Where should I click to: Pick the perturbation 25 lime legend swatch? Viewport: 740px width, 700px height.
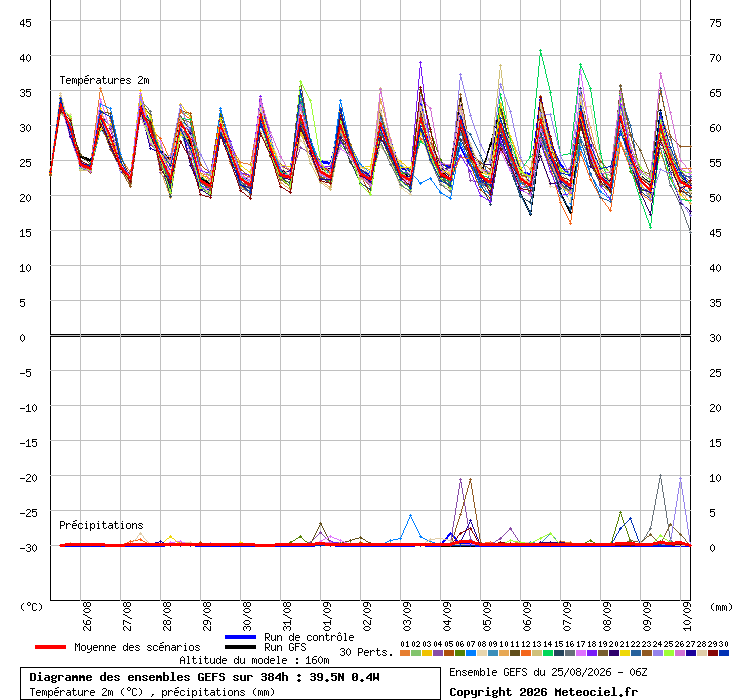668,653
